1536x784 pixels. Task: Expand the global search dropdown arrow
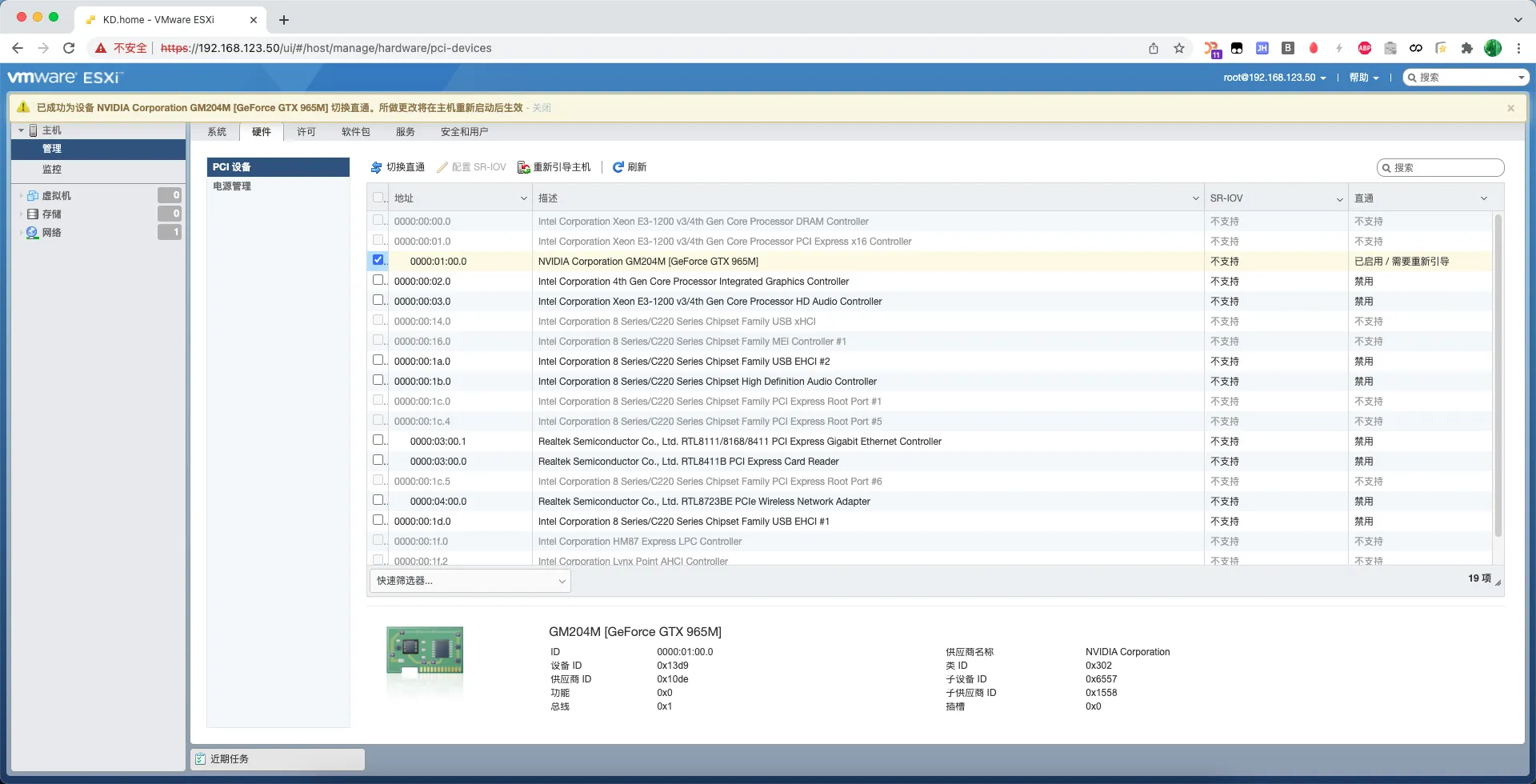pyautogui.click(x=1521, y=78)
